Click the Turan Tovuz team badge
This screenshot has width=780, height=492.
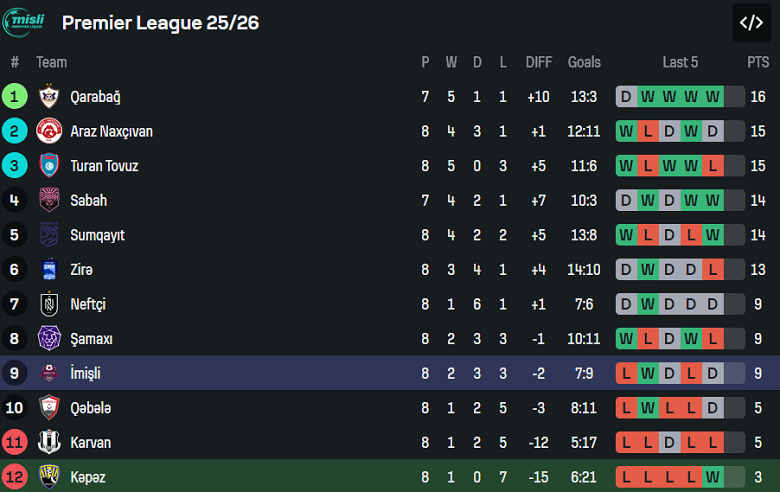[x=49, y=166]
